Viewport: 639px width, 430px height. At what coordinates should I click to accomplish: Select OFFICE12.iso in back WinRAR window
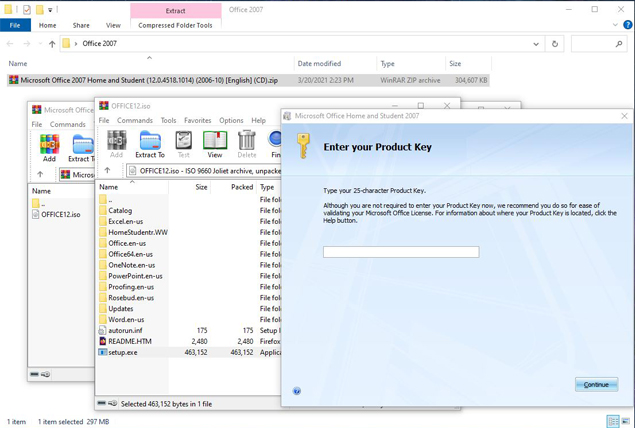61,214
